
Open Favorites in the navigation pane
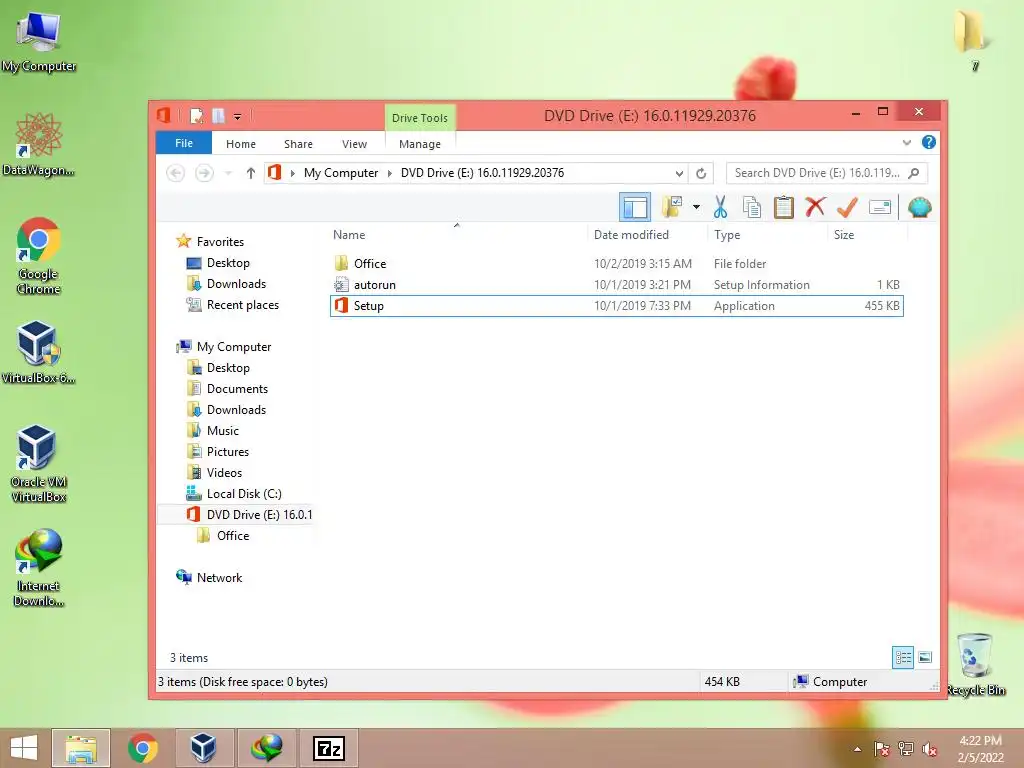219,242
